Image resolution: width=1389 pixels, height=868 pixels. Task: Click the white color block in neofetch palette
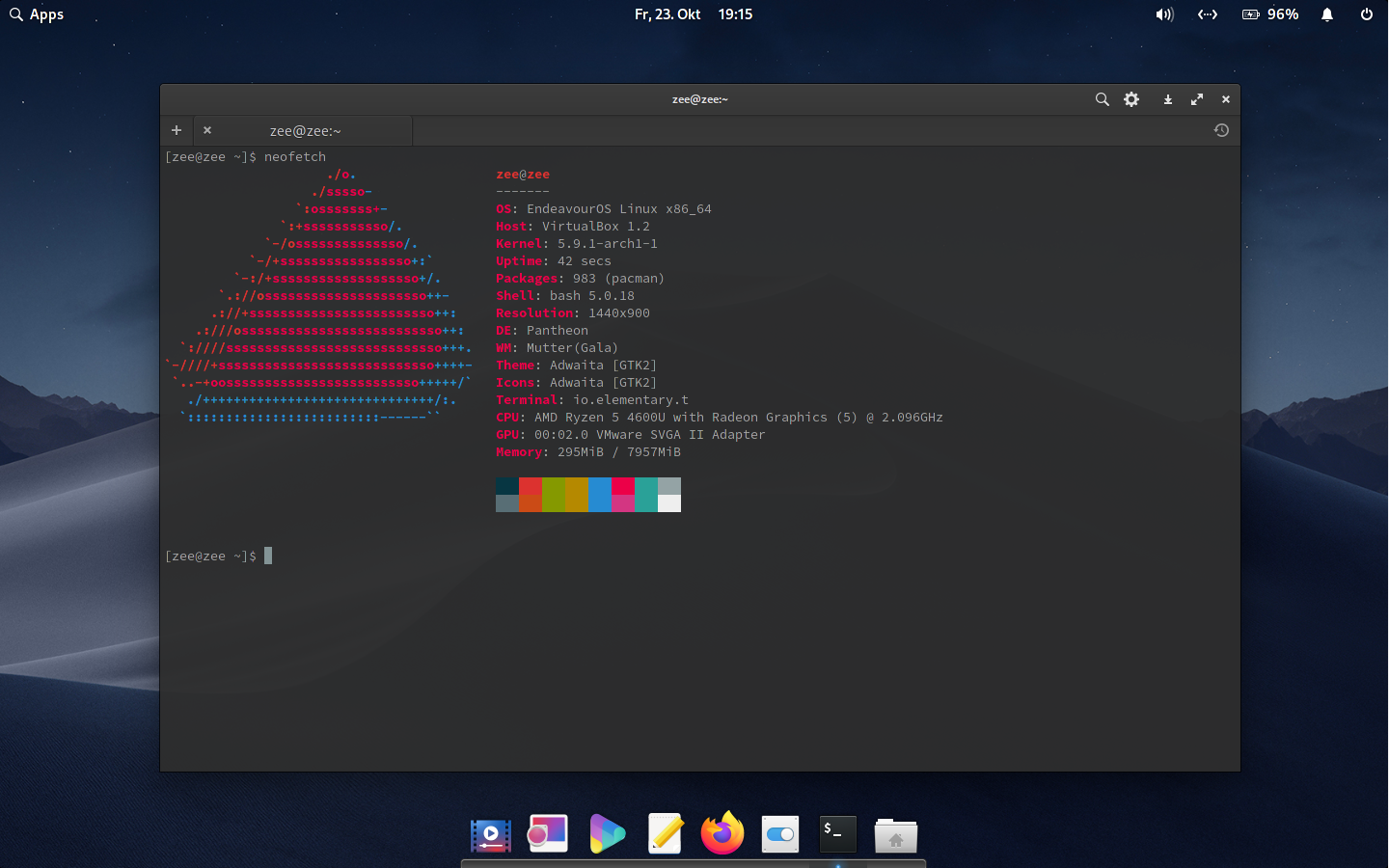click(x=669, y=503)
